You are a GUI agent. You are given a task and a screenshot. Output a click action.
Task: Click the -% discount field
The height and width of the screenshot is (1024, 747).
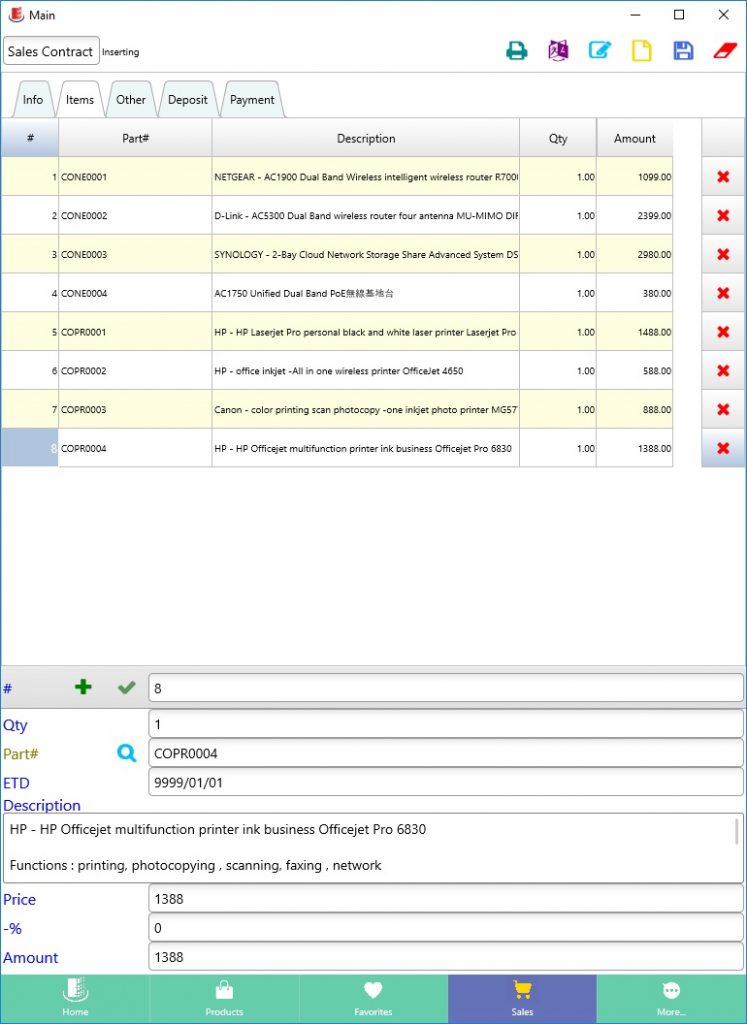click(446, 928)
